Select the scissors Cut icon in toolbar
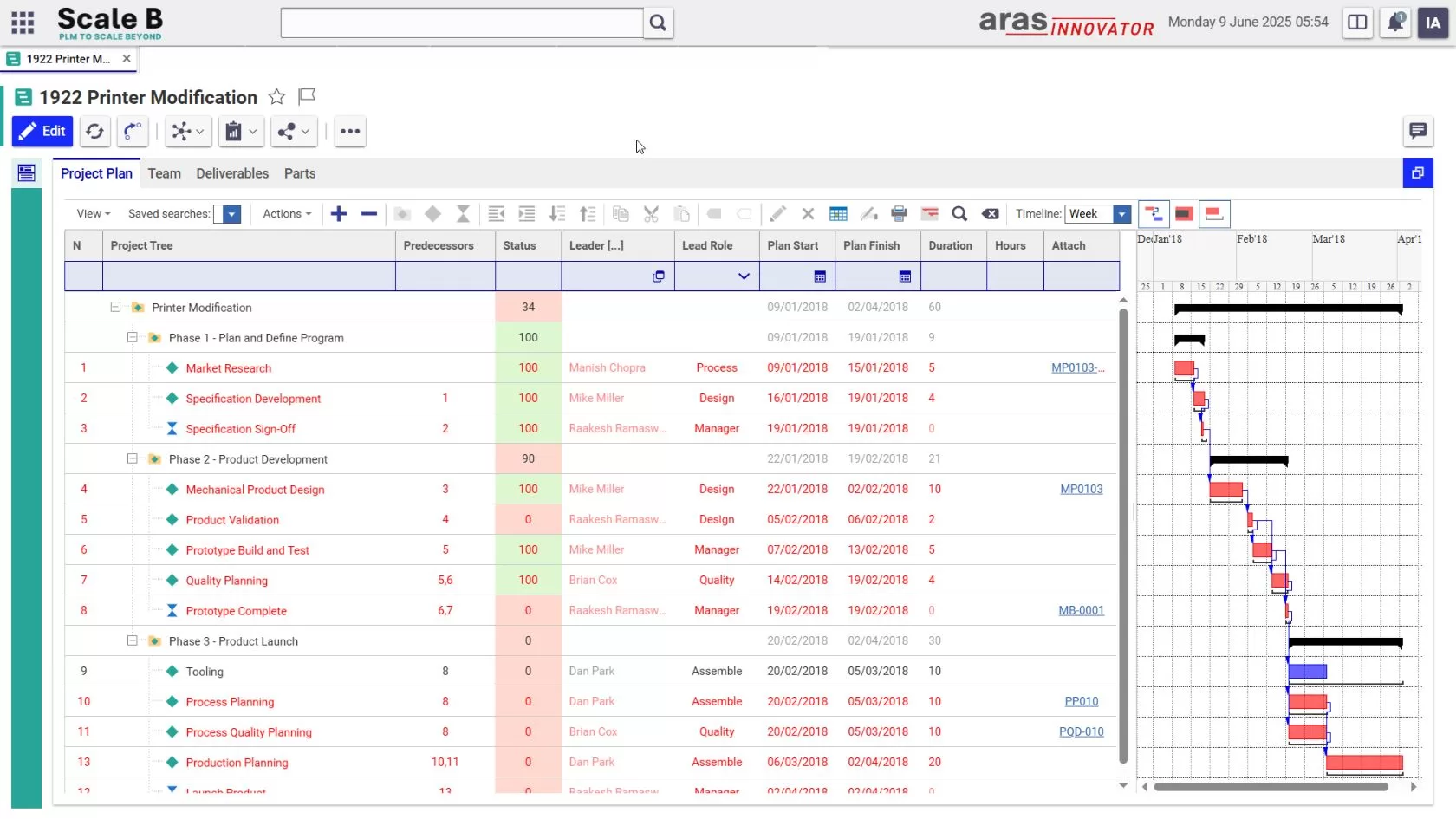The height and width of the screenshot is (819, 1456). click(x=651, y=214)
